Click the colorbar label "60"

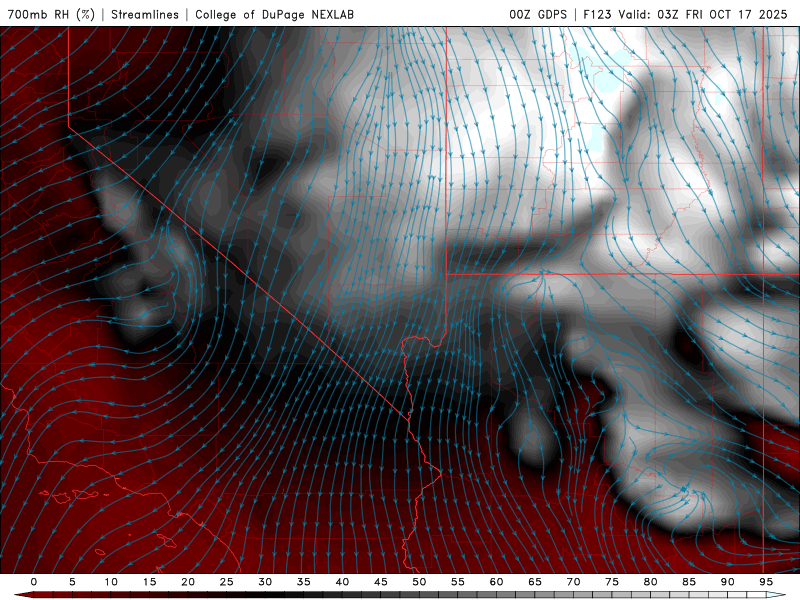tap(496, 582)
